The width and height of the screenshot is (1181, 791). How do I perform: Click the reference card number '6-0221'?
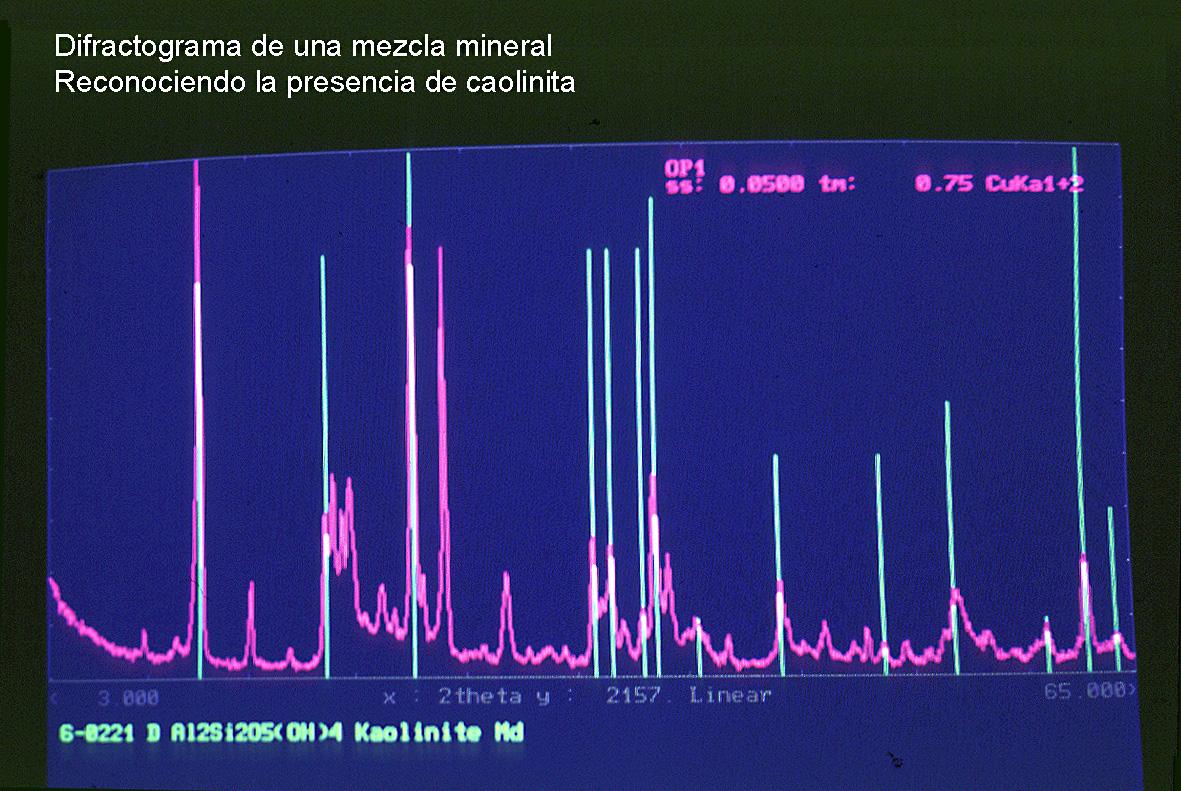point(96,733)
